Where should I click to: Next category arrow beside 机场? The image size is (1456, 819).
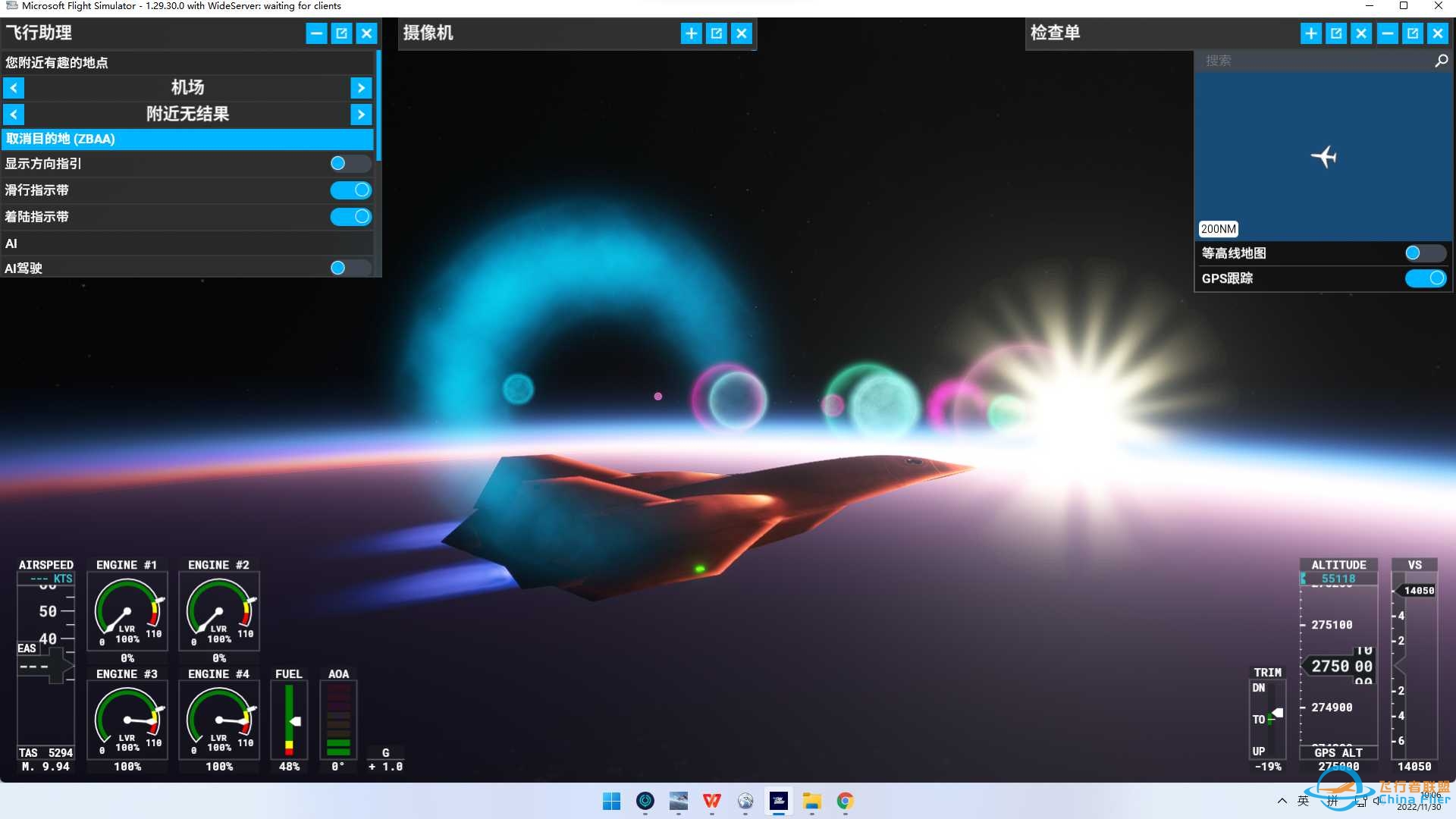pyautogui.click(x=361, y=88)
